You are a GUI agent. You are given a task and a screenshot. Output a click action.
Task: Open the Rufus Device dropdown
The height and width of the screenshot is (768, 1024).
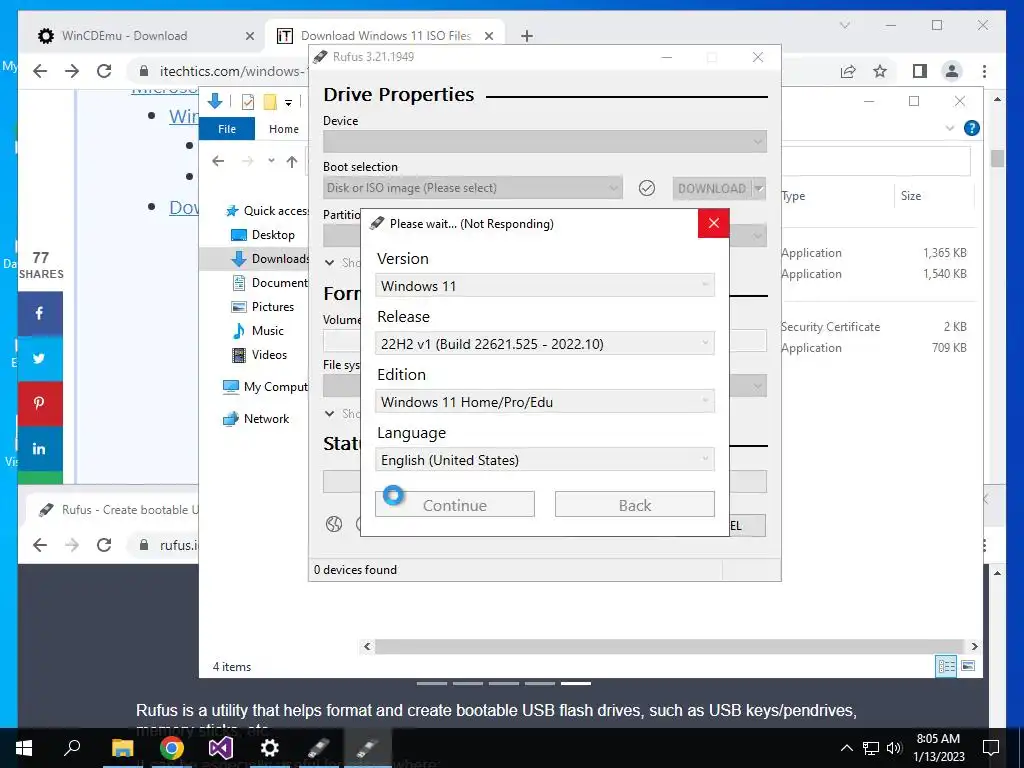545,141
